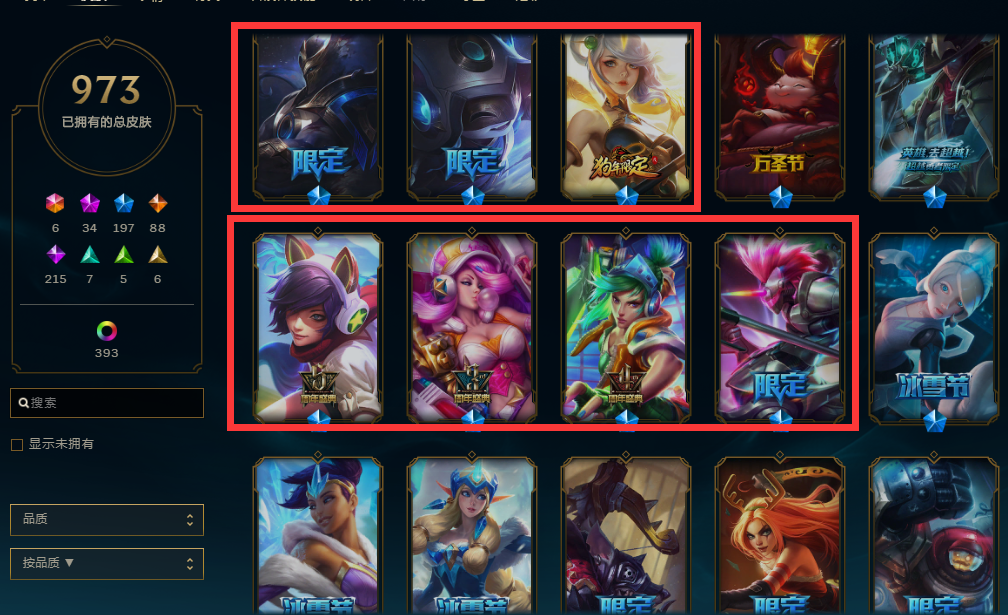The image size is (1008, 615).
Task: Open the 品质 dropdown
Action: (107, 520)
